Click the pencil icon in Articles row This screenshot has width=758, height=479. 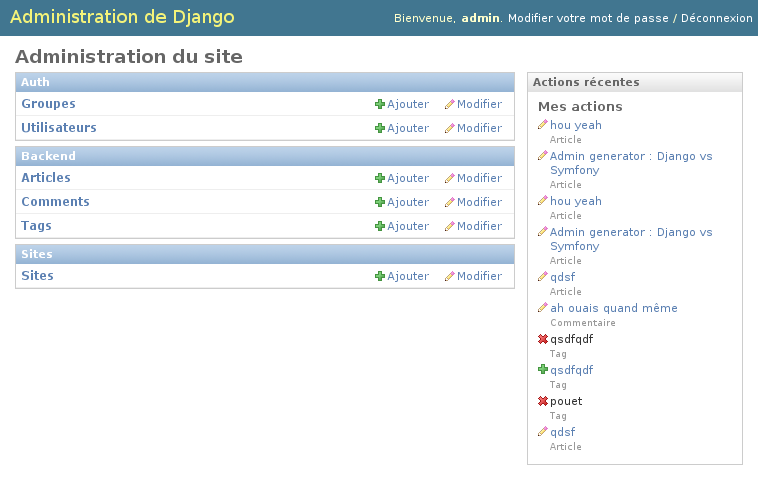[450, 178]
